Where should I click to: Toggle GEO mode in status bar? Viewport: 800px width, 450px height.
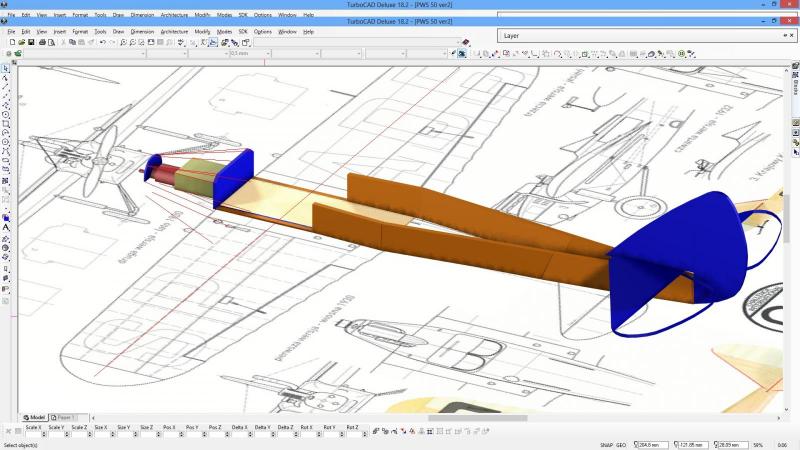pos(621,444)
